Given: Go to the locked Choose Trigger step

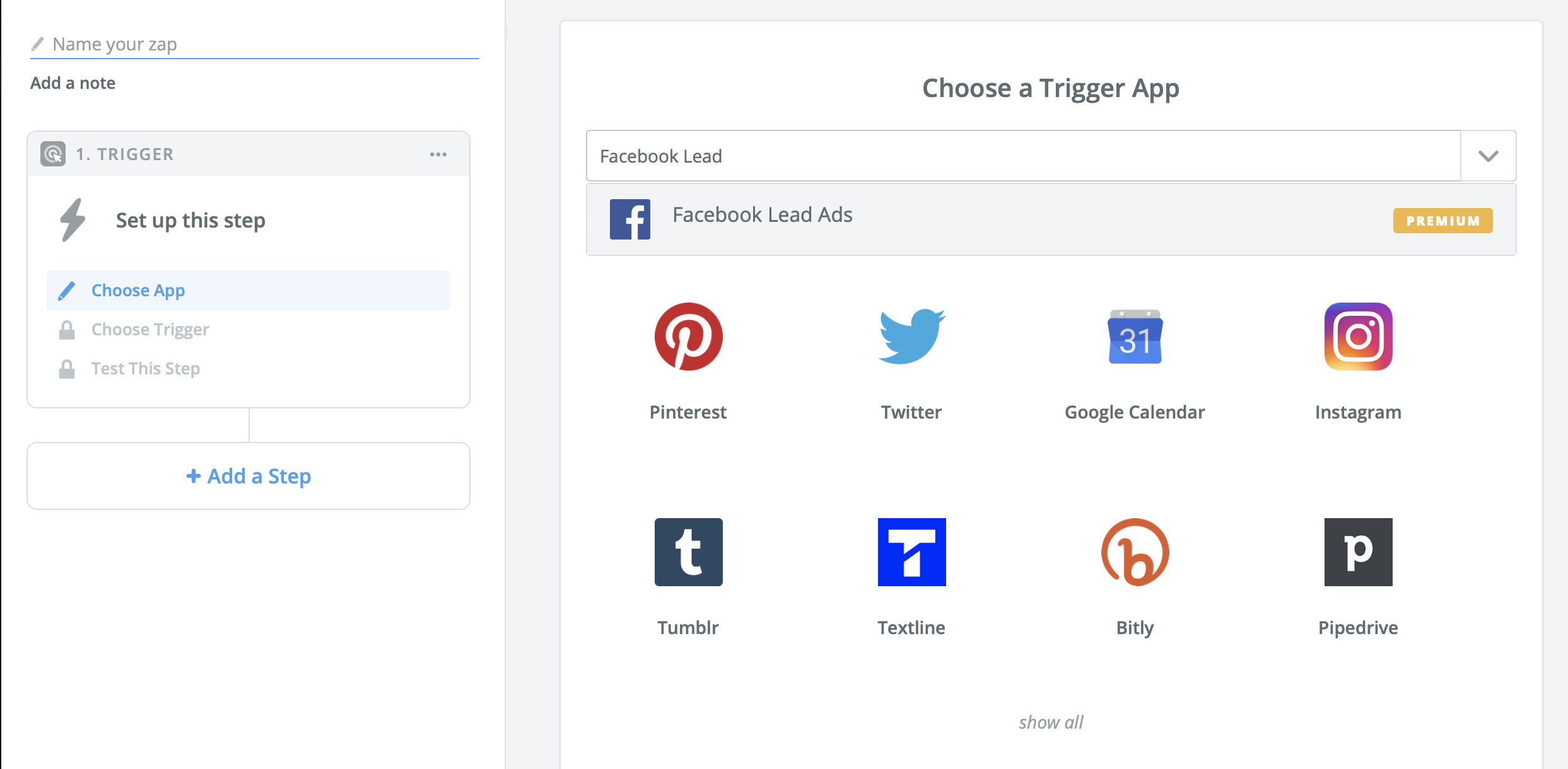Looking at the screenshot, I should click(150, 330).
